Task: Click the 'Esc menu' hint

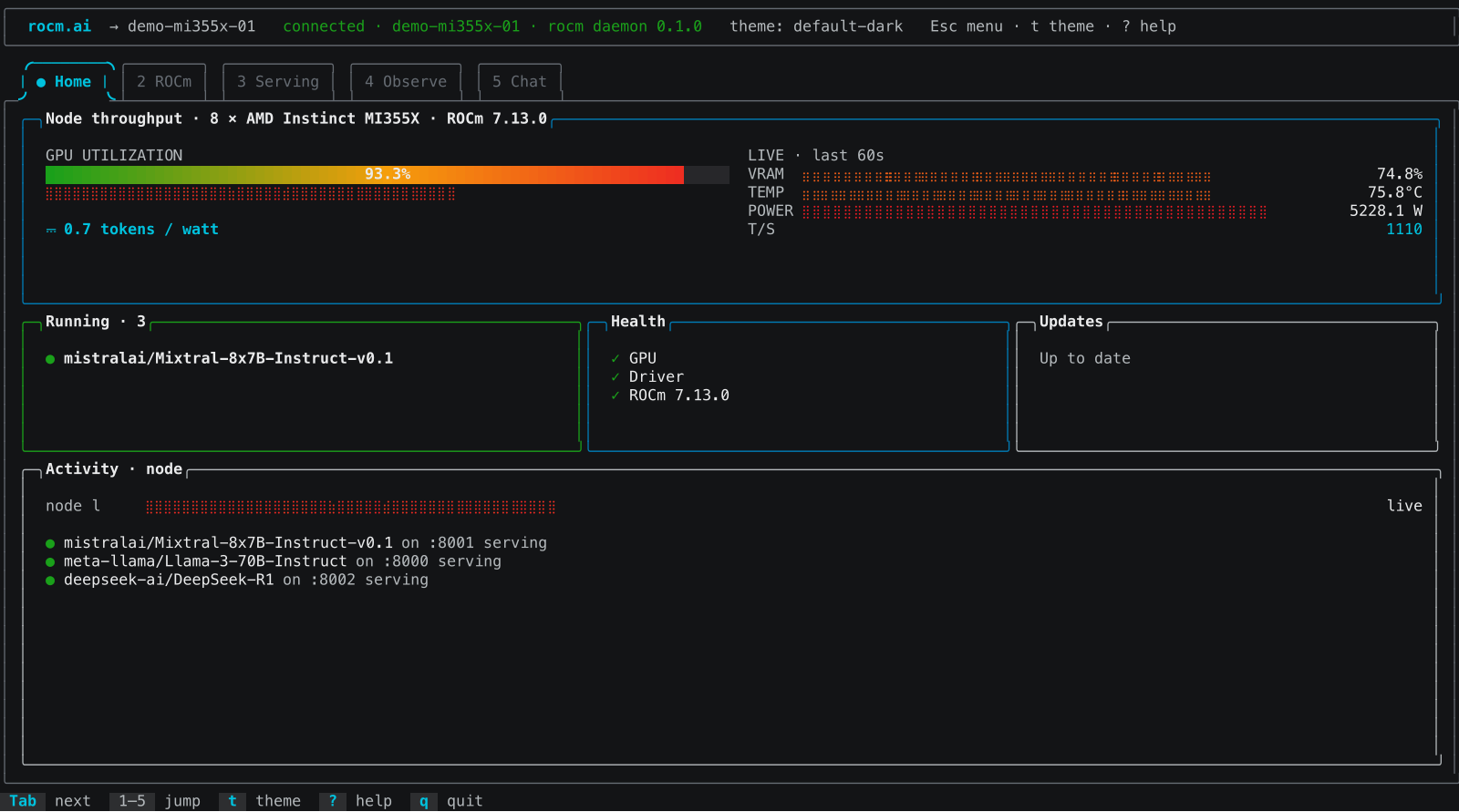Action: (x=967, y=26)
